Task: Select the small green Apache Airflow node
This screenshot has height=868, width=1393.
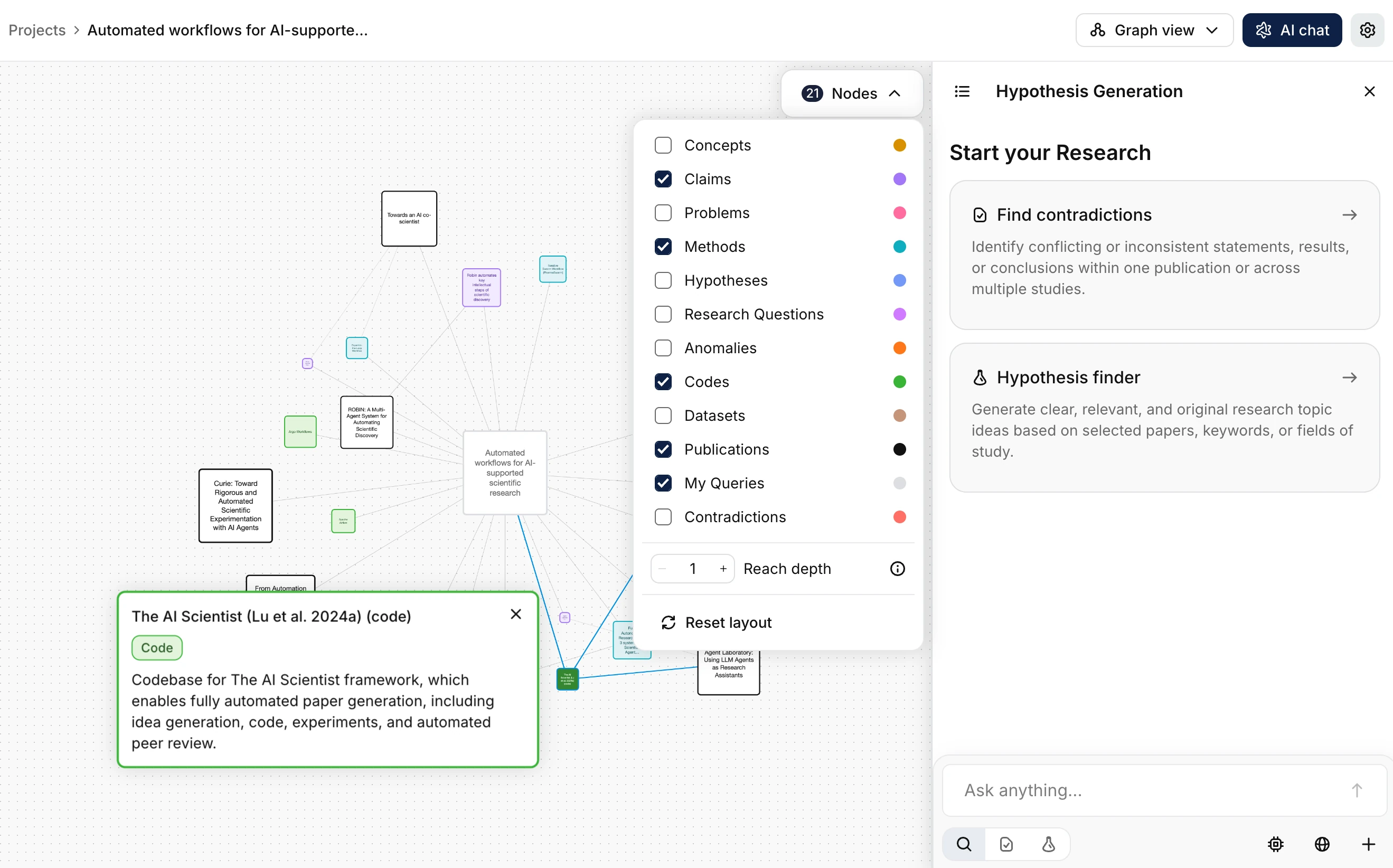Action: coord(343,521)
